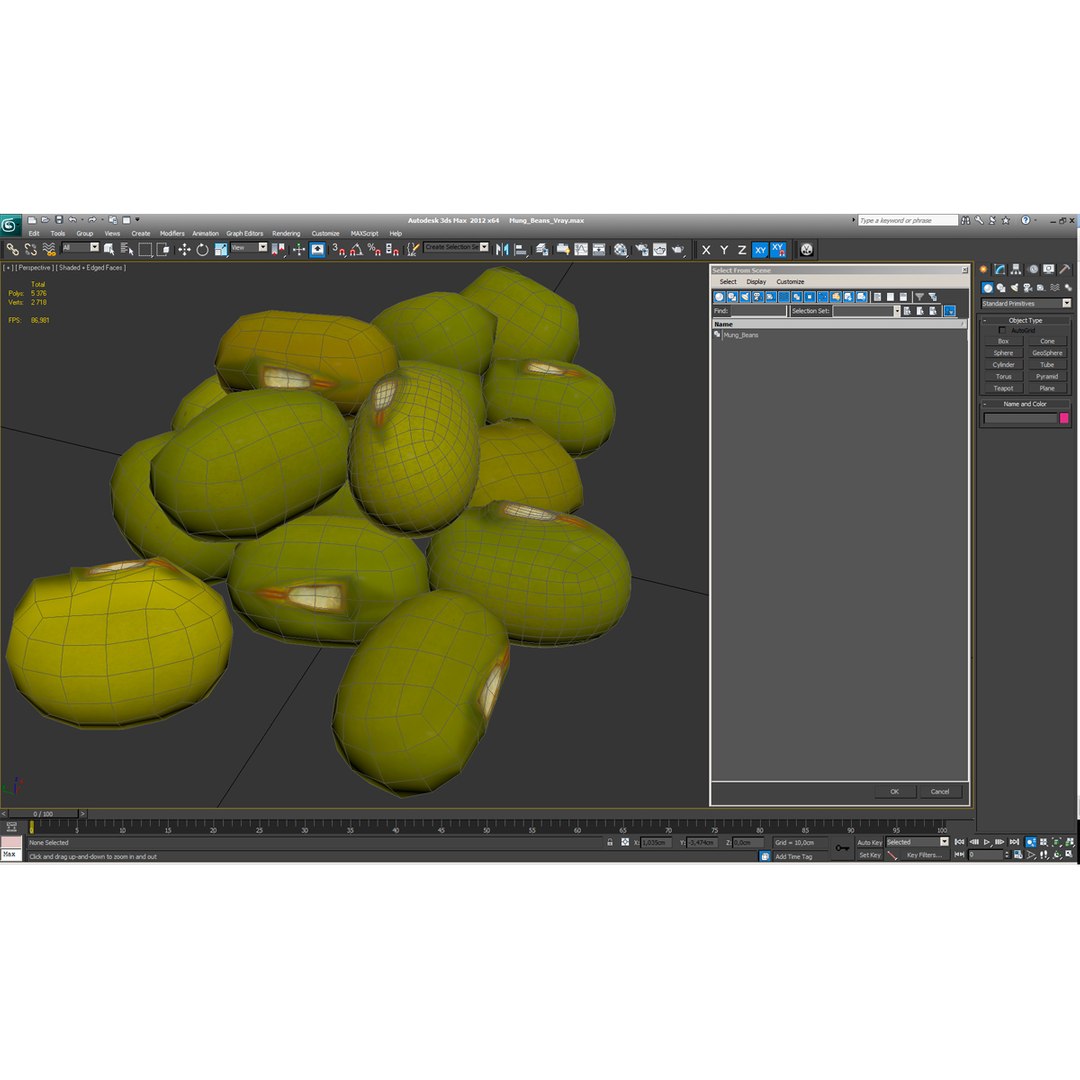Click the Mirror tool icon
This screenshot has width=1080, height=1080.
(502, 249)
